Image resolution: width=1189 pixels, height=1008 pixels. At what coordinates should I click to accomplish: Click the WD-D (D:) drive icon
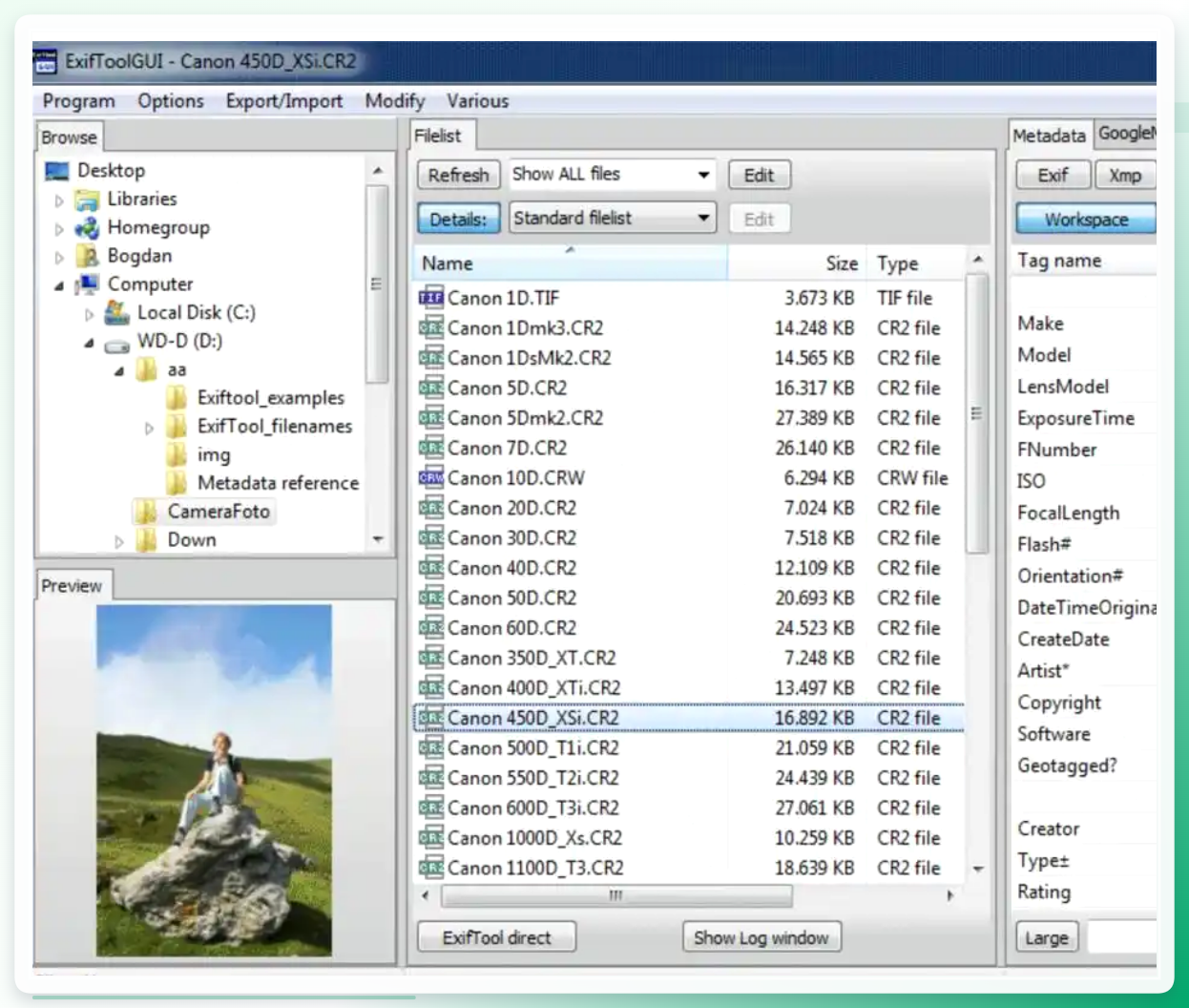pyautogui.click(x=117, y=344)
